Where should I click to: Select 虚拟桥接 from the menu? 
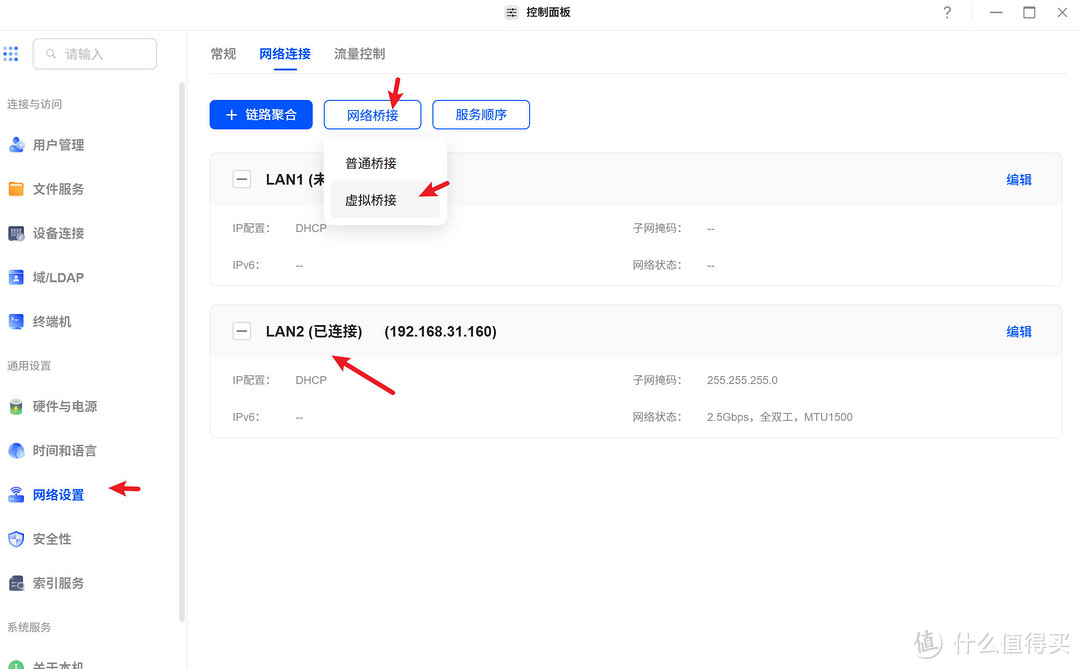(x=370, y=200)
